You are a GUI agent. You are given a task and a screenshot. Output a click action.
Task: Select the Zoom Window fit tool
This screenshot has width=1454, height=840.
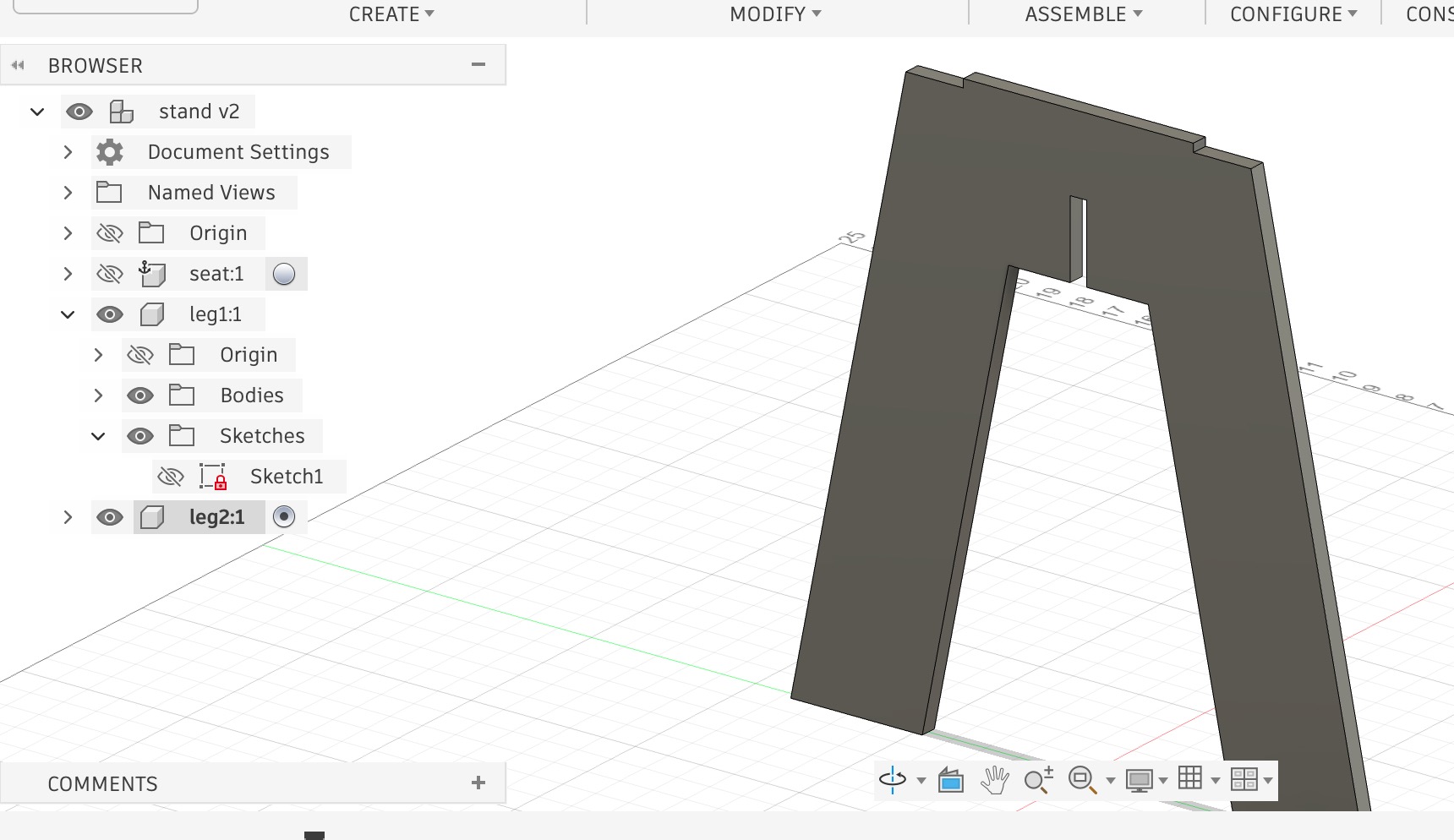click(1083, 780)
